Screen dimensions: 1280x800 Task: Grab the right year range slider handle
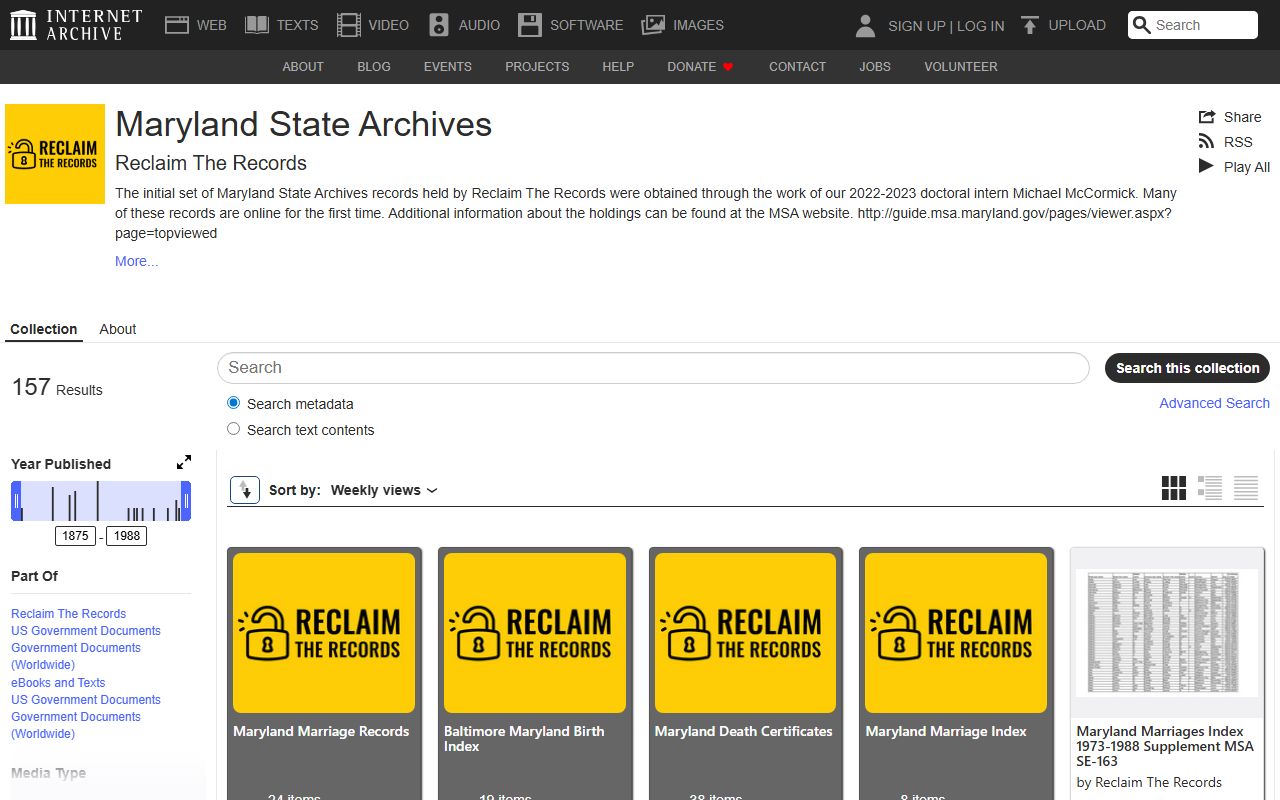tap(186, 501)
